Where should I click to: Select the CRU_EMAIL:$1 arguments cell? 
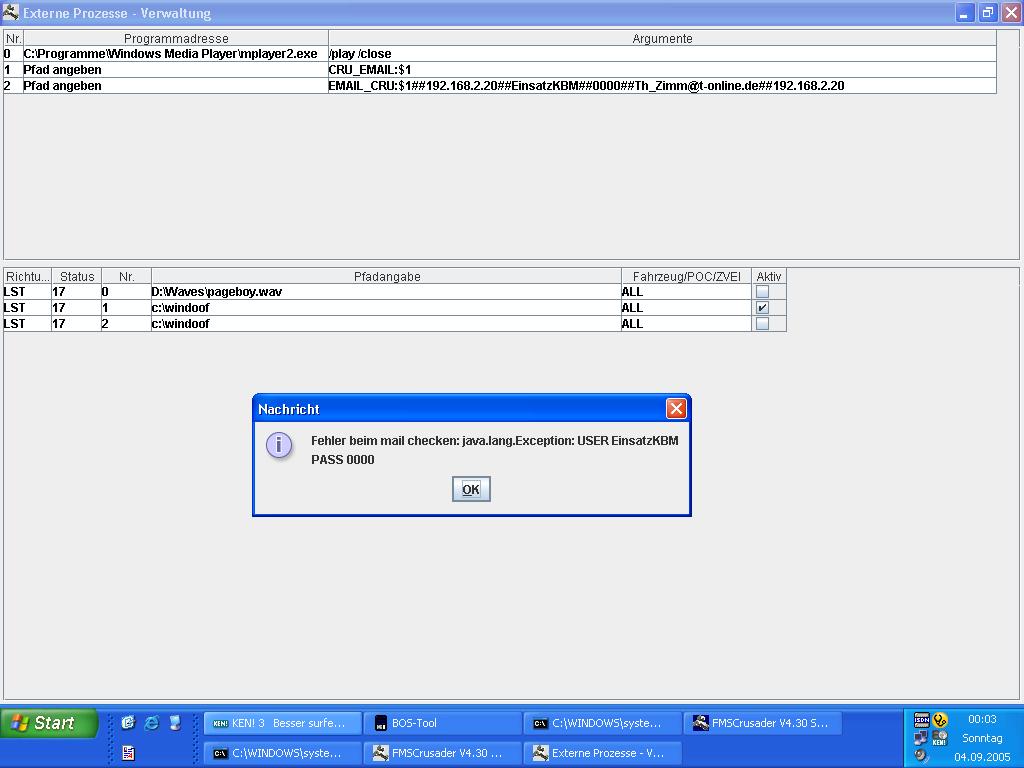click(661, 70)
